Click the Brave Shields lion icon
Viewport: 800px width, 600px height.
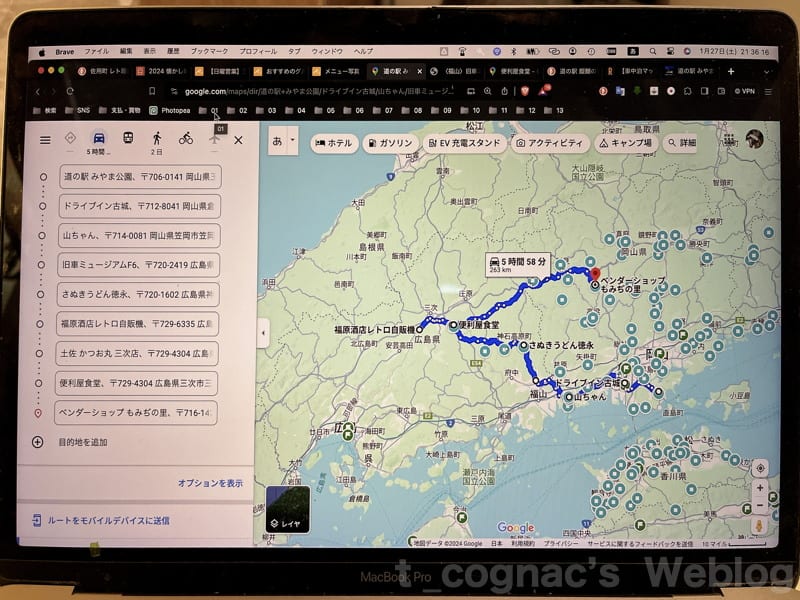[x=524, y=91]
